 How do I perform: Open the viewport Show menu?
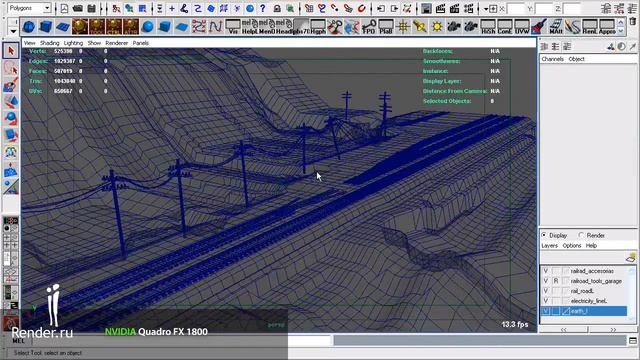(94, 43)
